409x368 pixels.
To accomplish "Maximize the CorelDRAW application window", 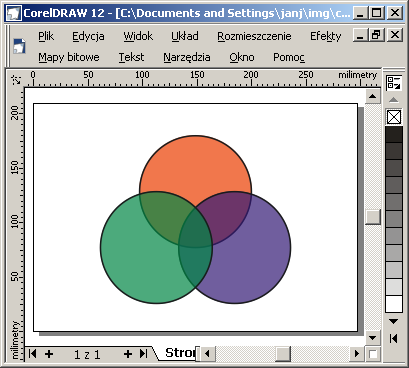I will point(377,13).
